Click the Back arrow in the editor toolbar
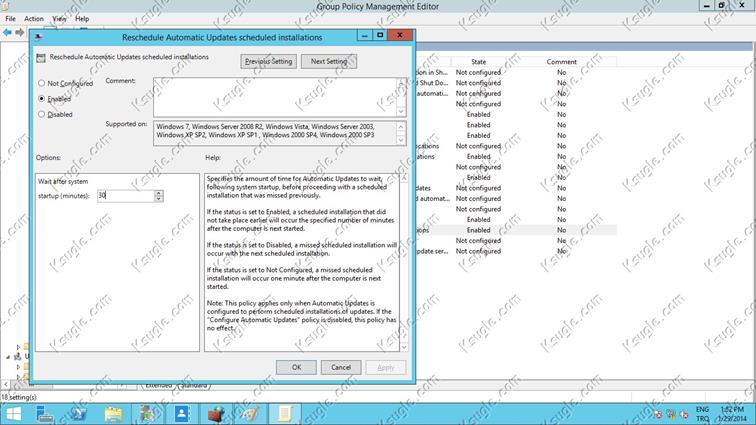This screenshot has width=756, height=425. (x=7, y=32)
